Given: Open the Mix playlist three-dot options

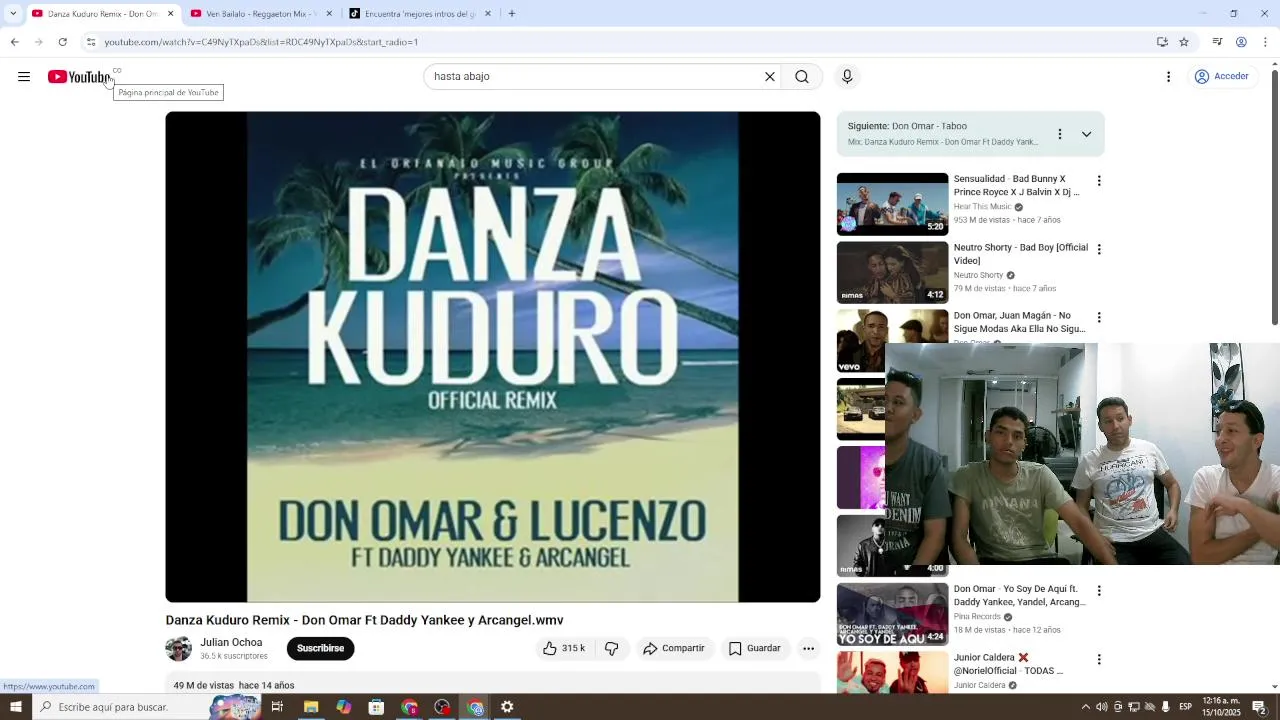Looking at the screenshot, I should coord(1060,134).
